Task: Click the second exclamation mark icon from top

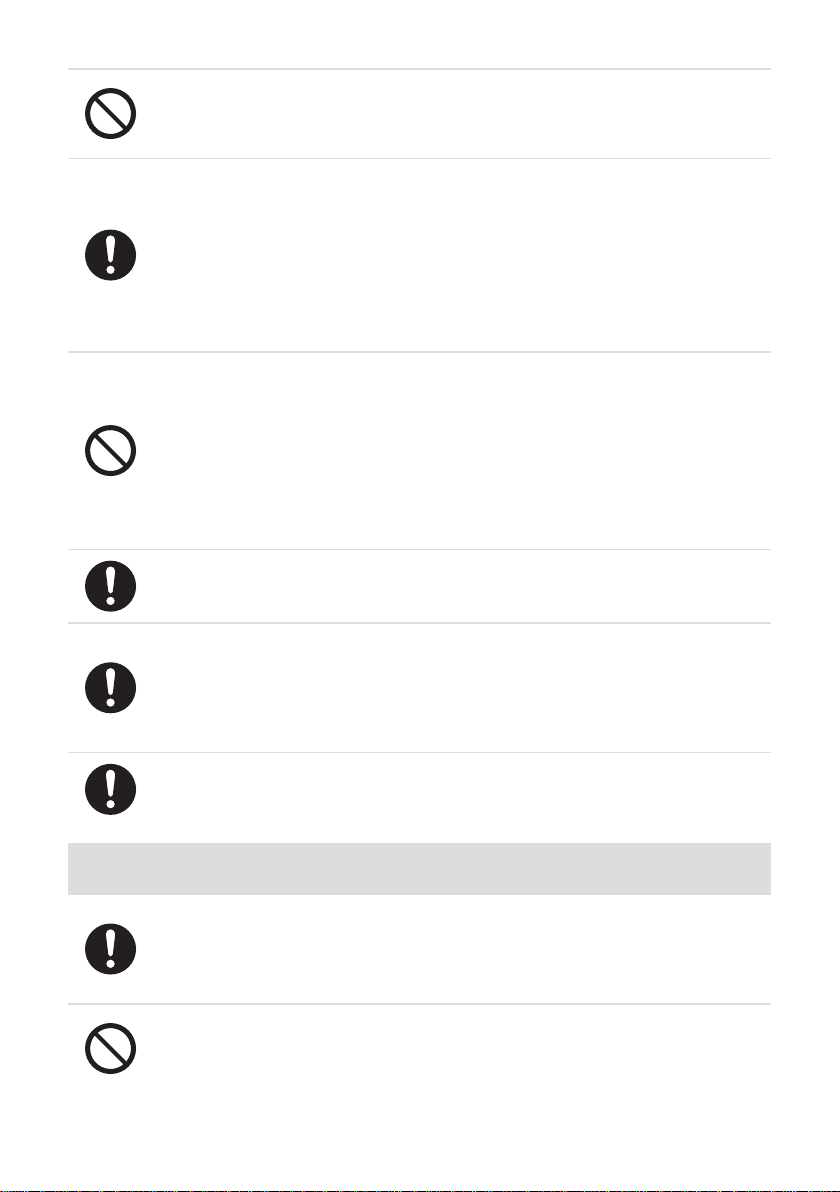Action: coord(110,586)
